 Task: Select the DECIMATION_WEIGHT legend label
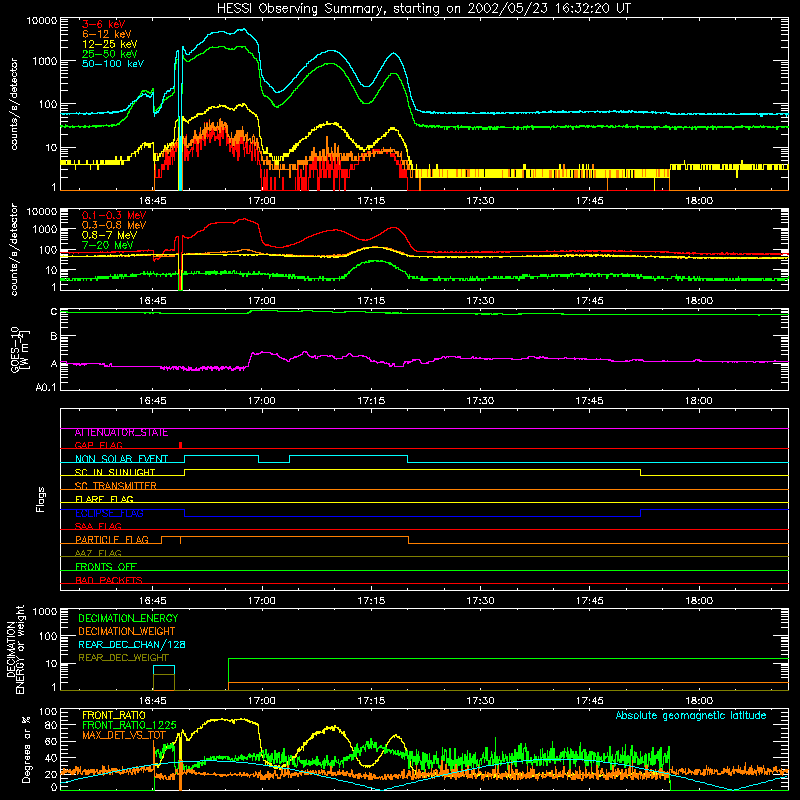pyautogui.click(x=127, y=631)
